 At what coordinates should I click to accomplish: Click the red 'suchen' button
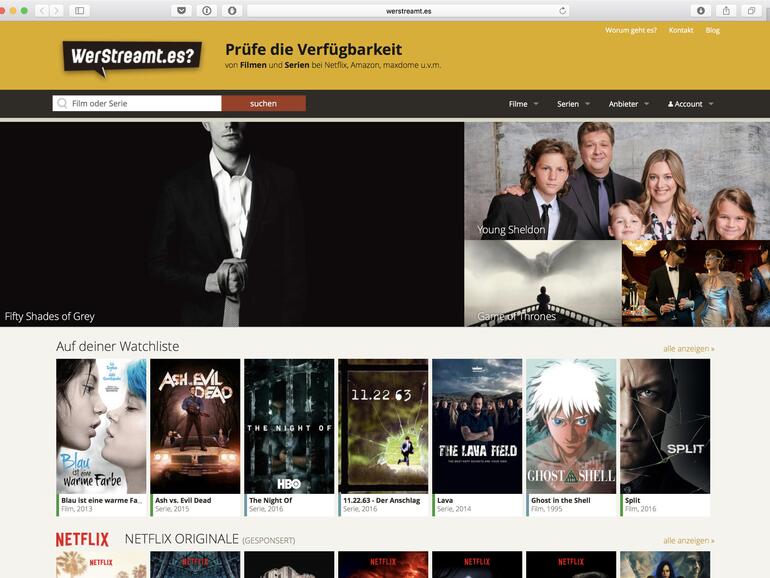click(x=264, y=103)
